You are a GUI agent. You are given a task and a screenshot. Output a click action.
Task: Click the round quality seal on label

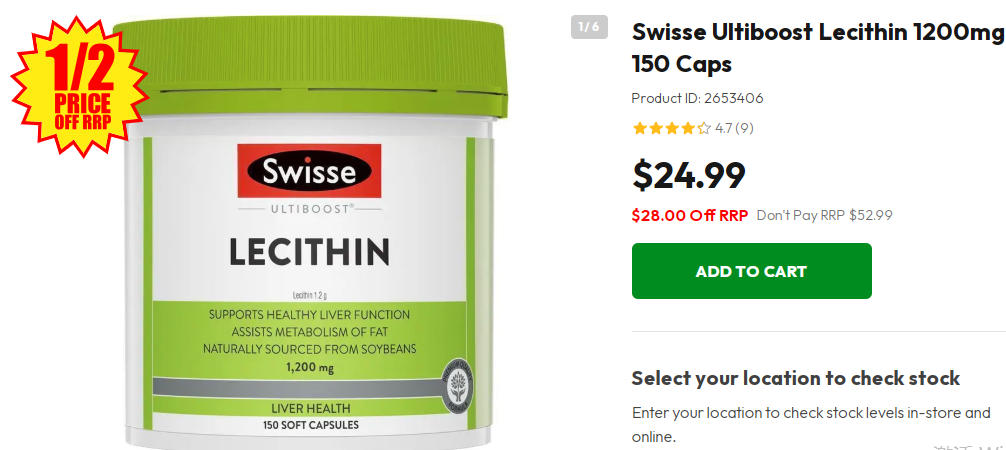click(458, 386)
